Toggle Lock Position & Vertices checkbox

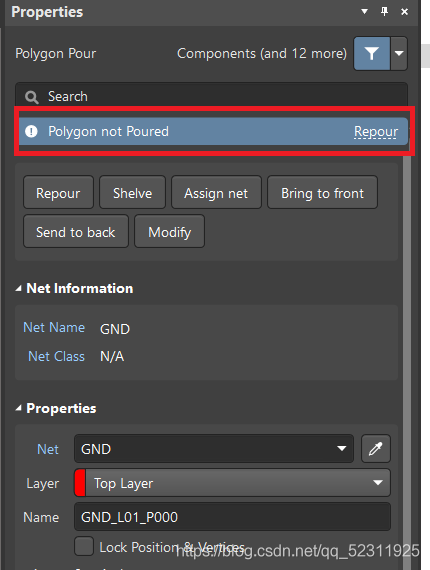click(84, 546)
